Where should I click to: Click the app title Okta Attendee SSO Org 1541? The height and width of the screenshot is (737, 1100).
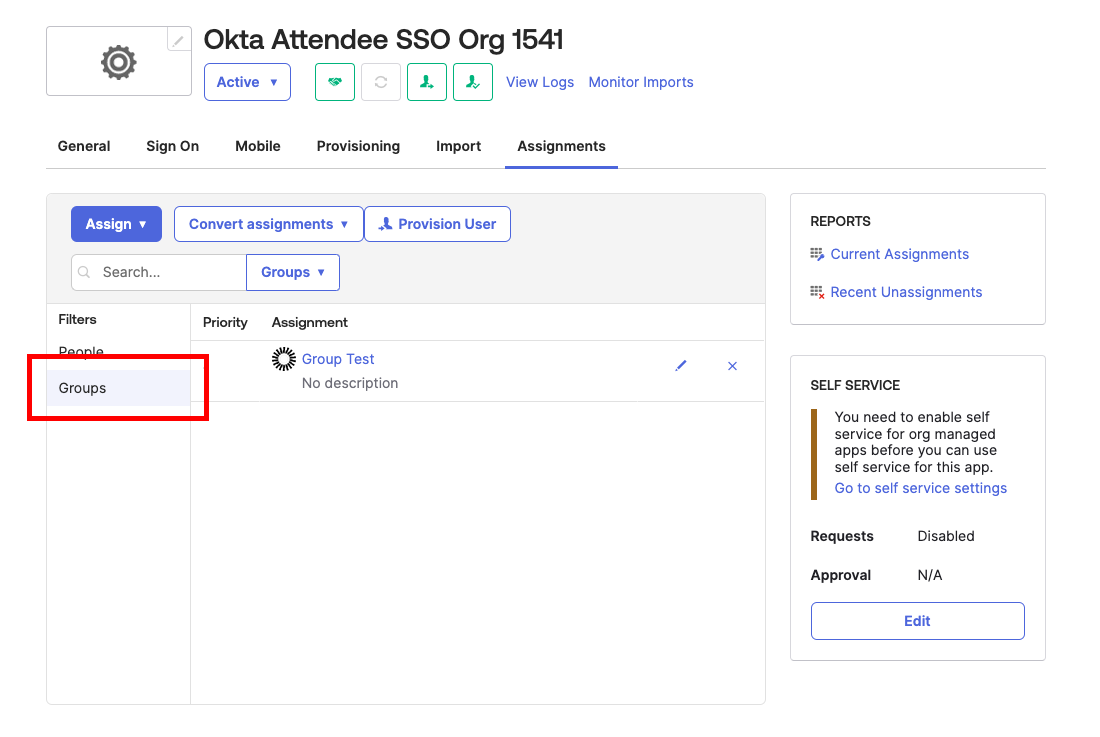tap(383, 40)
